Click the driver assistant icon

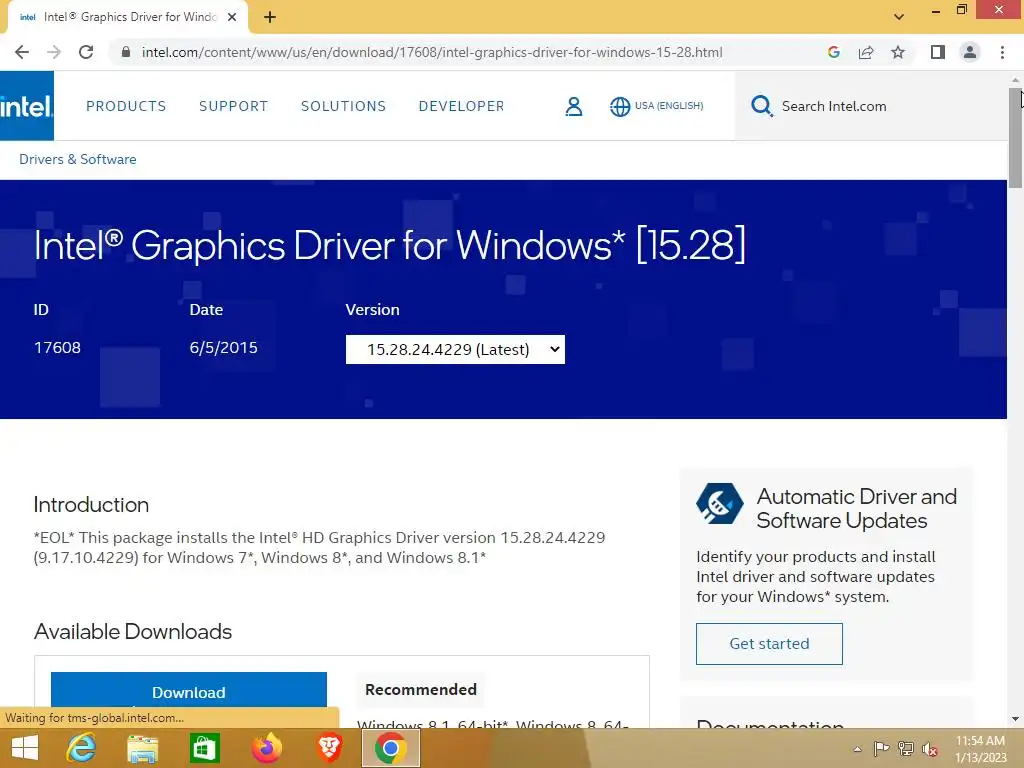click(720, 504)
